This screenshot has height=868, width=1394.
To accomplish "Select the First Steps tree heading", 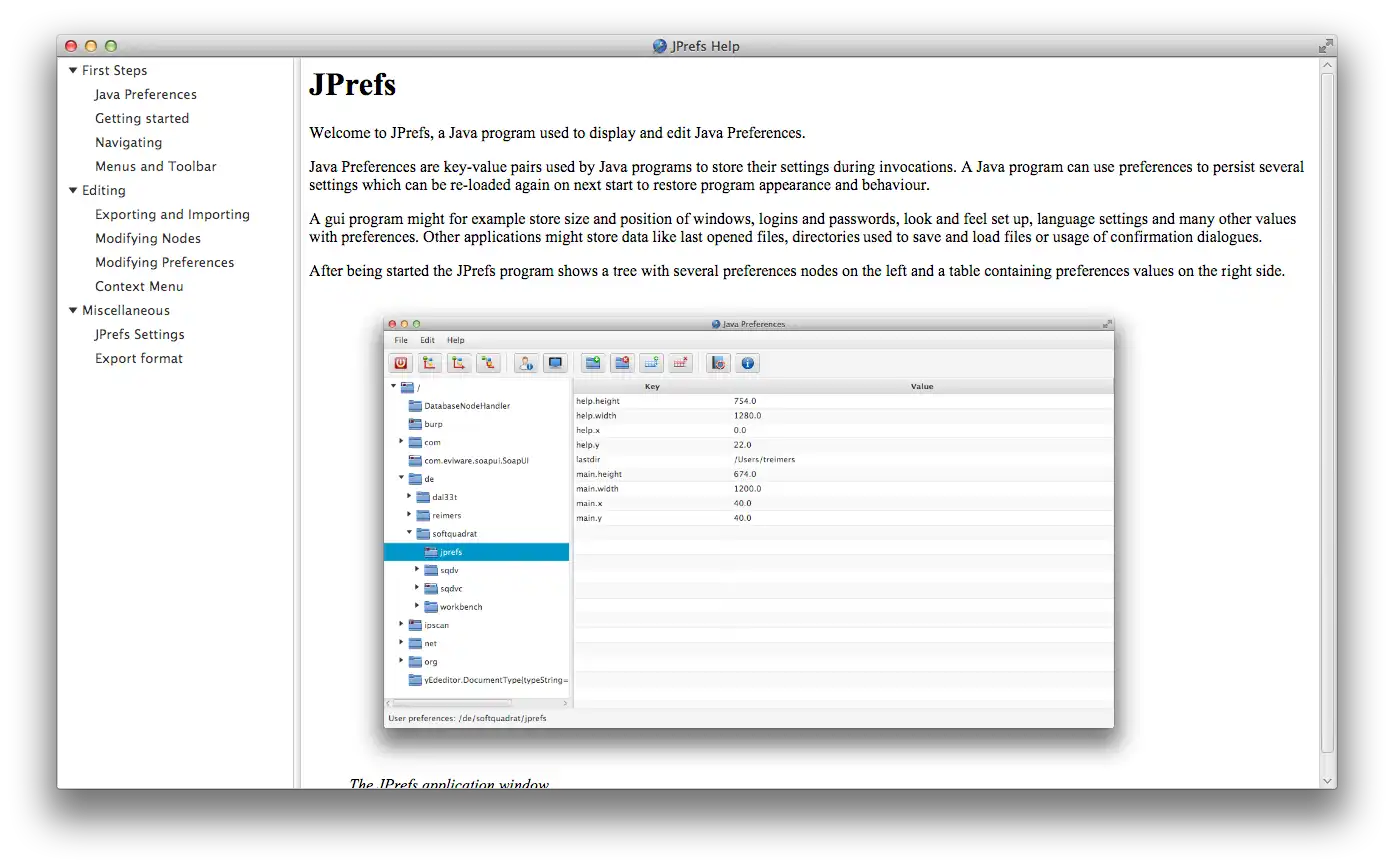I will [115, 70].
